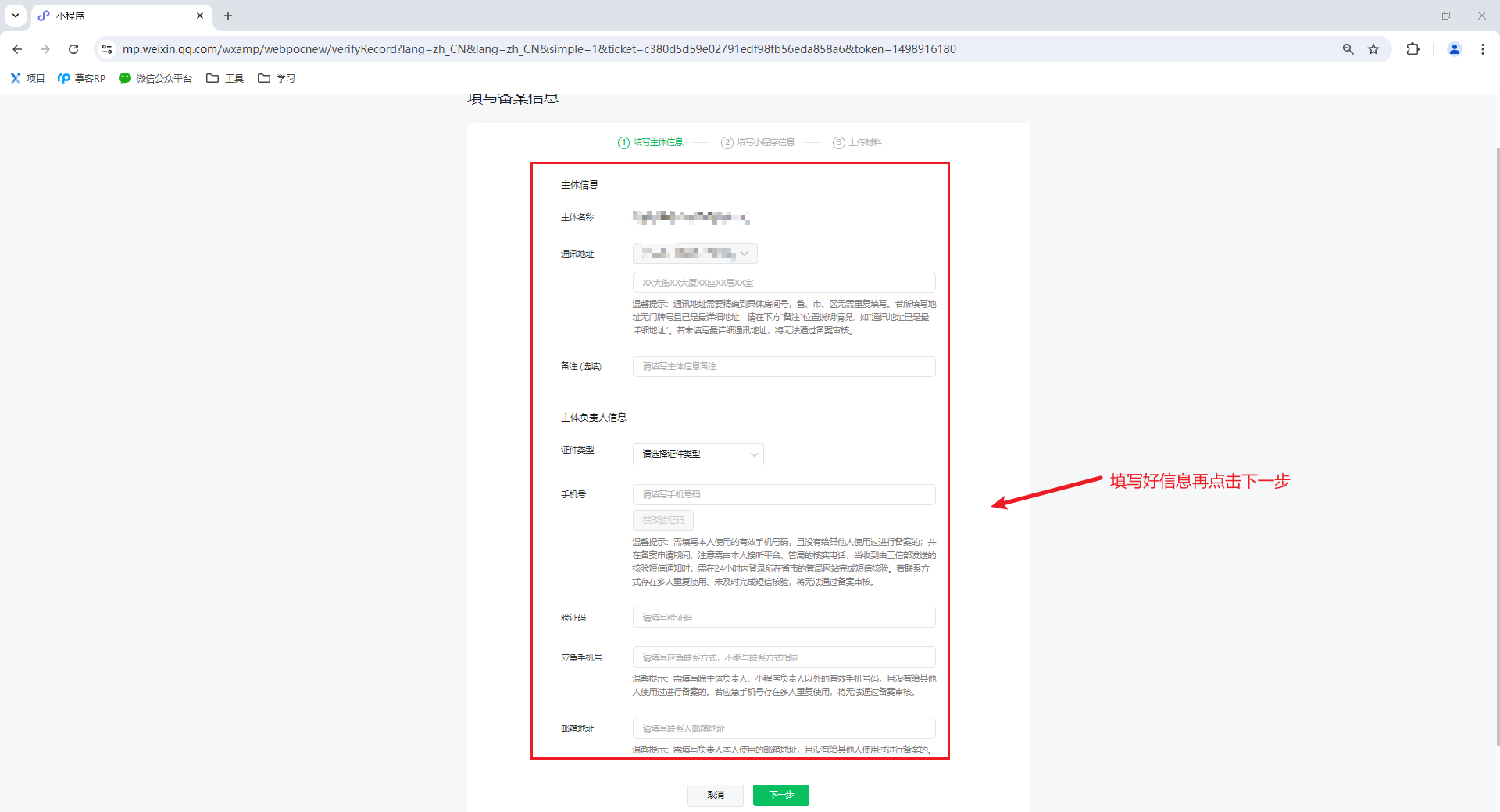Select step 3 上传材料
1500x812 pixels.
857,142
